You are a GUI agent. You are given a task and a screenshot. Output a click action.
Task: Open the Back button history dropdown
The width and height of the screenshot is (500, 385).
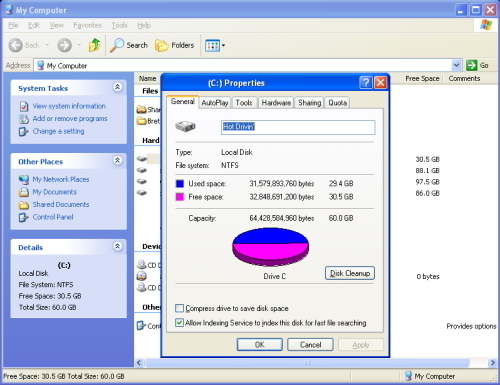47,45
